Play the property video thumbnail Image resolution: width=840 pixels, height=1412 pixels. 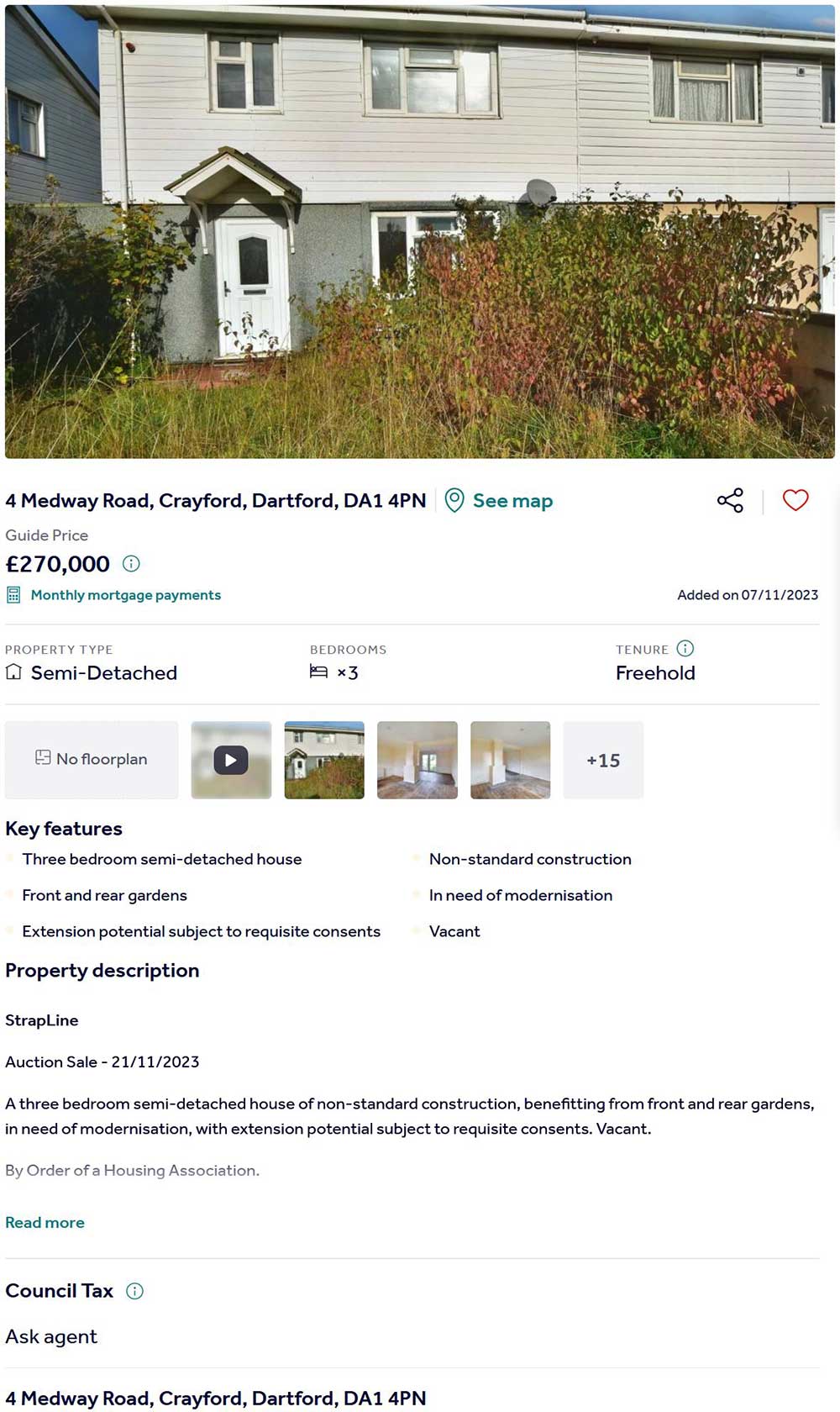(x=231, y=760)
